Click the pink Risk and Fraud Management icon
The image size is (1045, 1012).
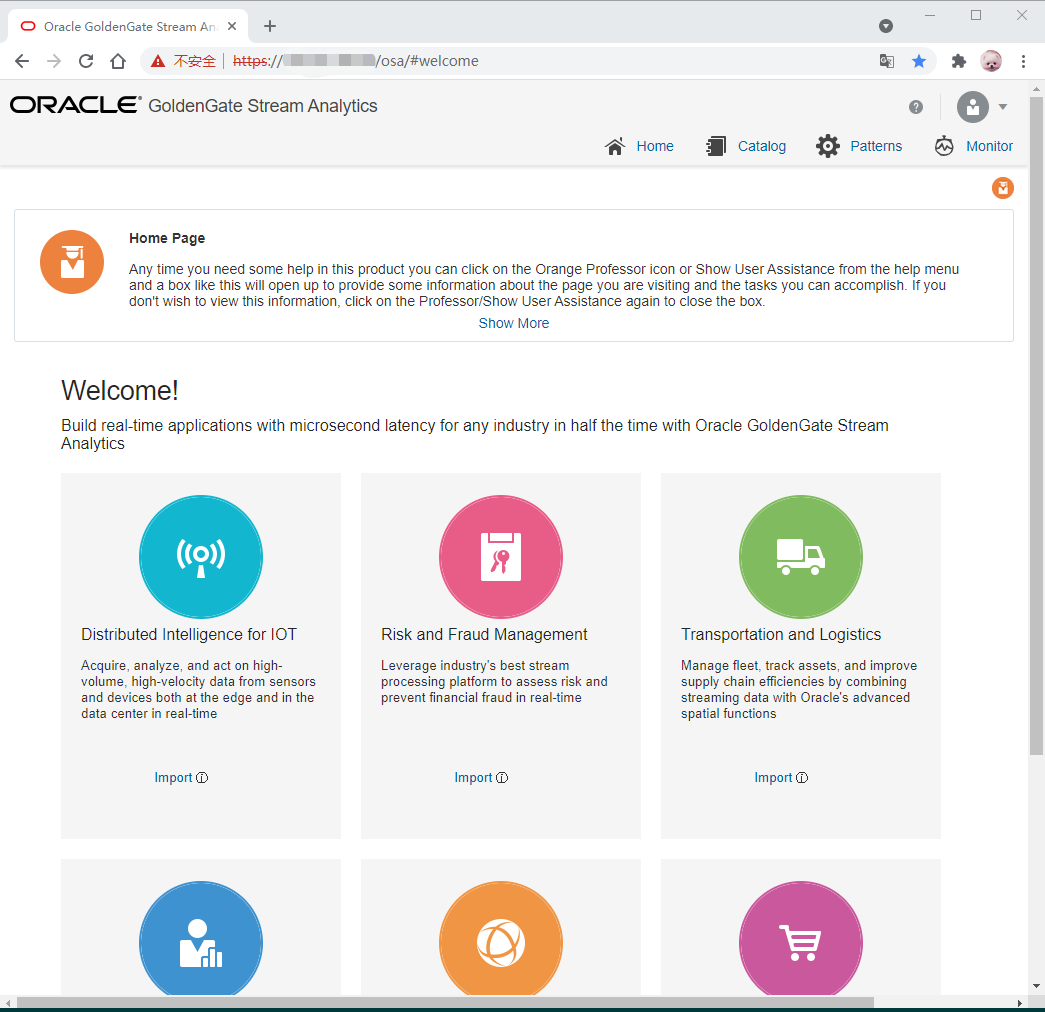point(501,557)
